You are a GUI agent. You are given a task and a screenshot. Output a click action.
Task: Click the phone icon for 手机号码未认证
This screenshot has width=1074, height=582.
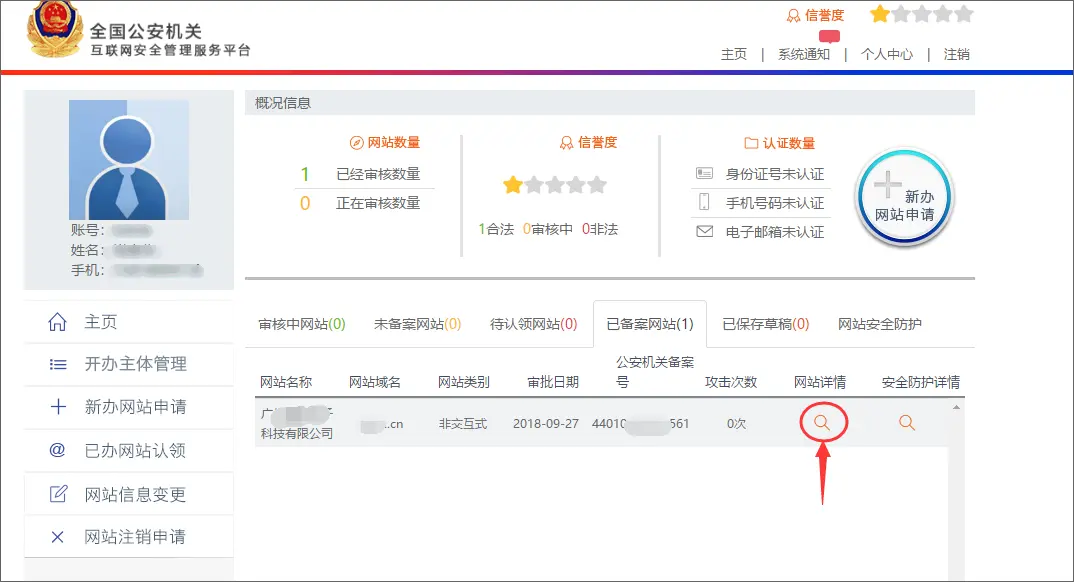[705, 203]
